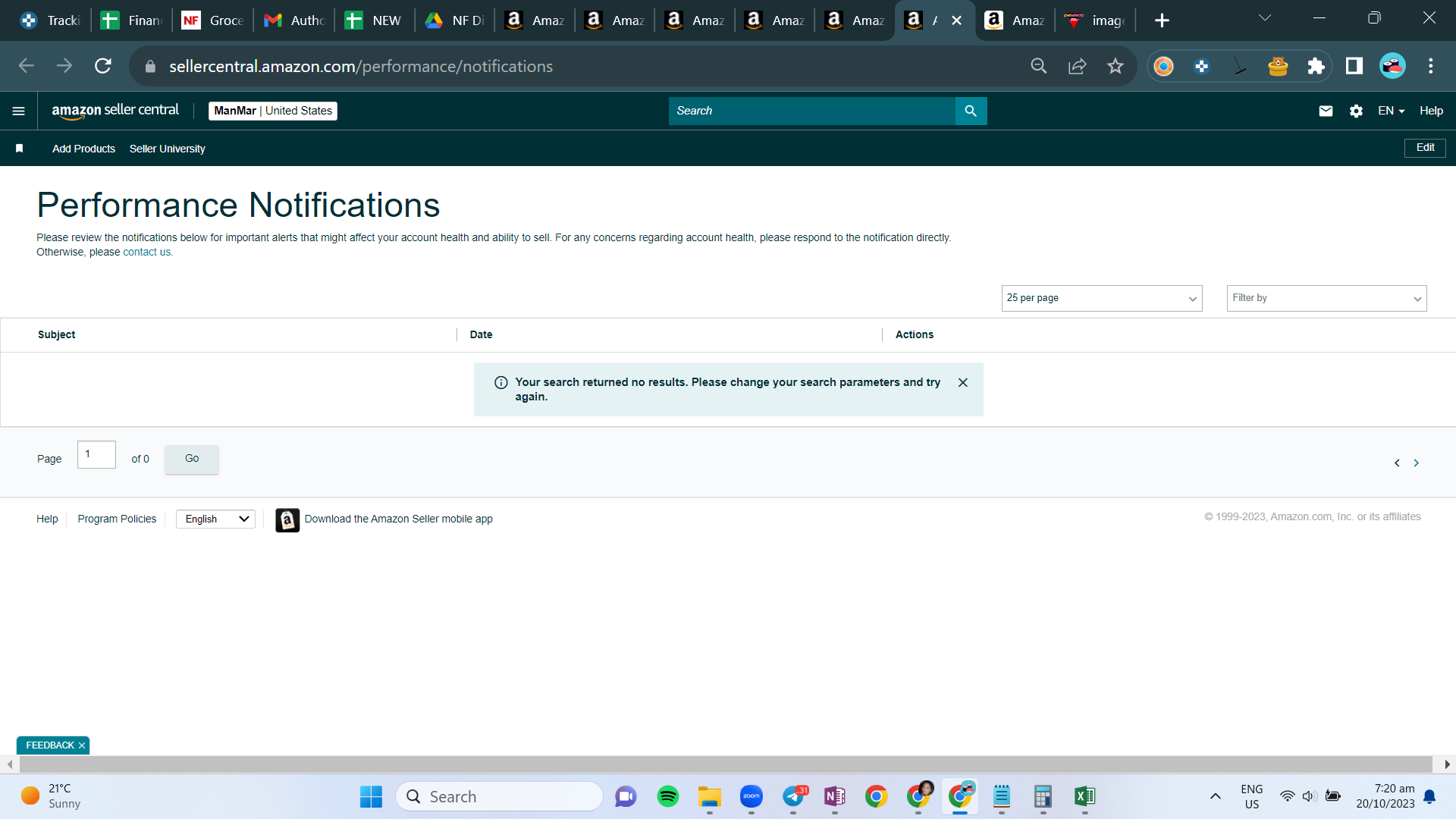Click the Seller Central search field
The image size is (1456, 819).
pyautogui.click(x=812, y=111)
